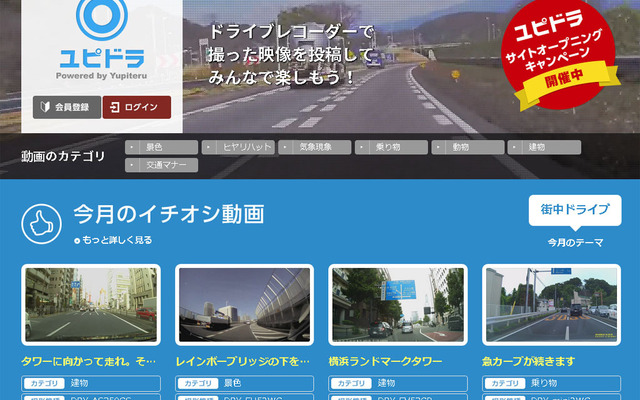
Task: Click the ユピドラ circular logo
Action: (x=102, y=16)
